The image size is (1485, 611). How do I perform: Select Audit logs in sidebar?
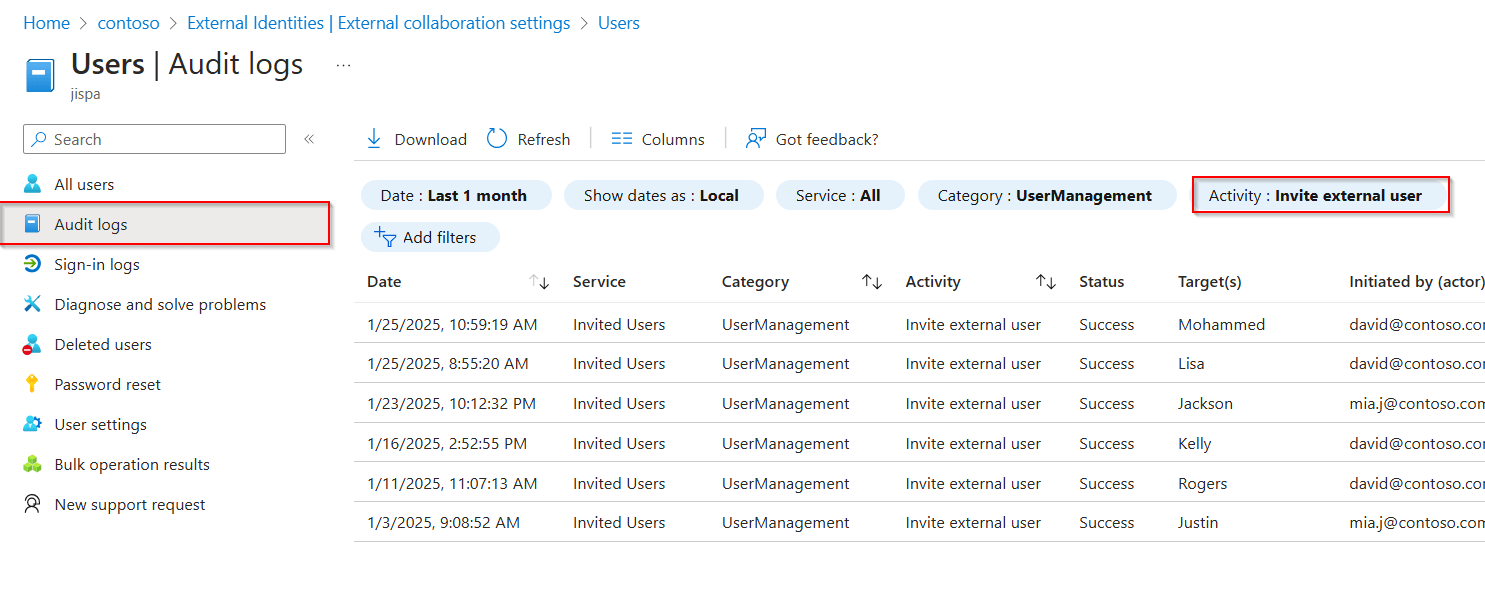(91, 224)
